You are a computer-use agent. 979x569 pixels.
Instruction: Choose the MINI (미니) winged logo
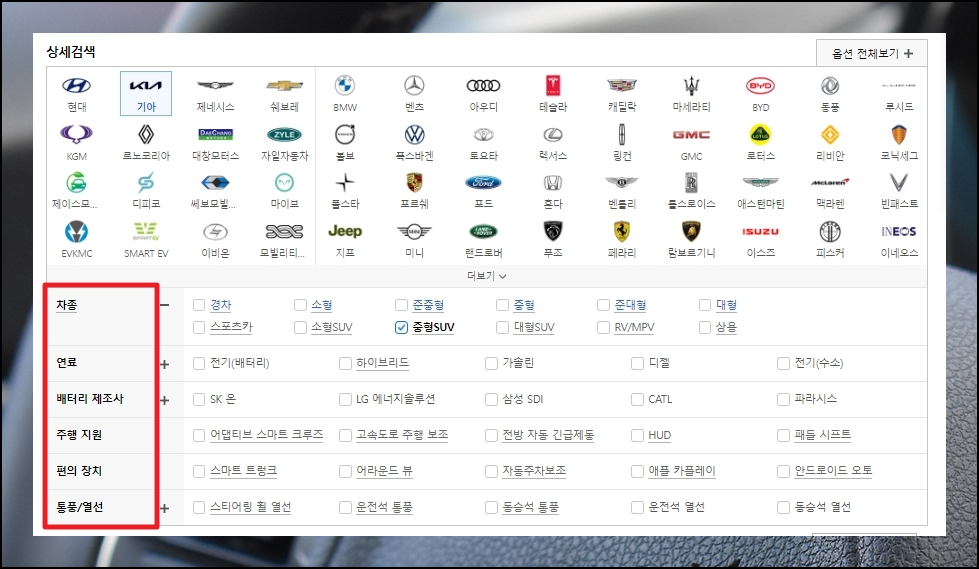click(x=414, y=232)
